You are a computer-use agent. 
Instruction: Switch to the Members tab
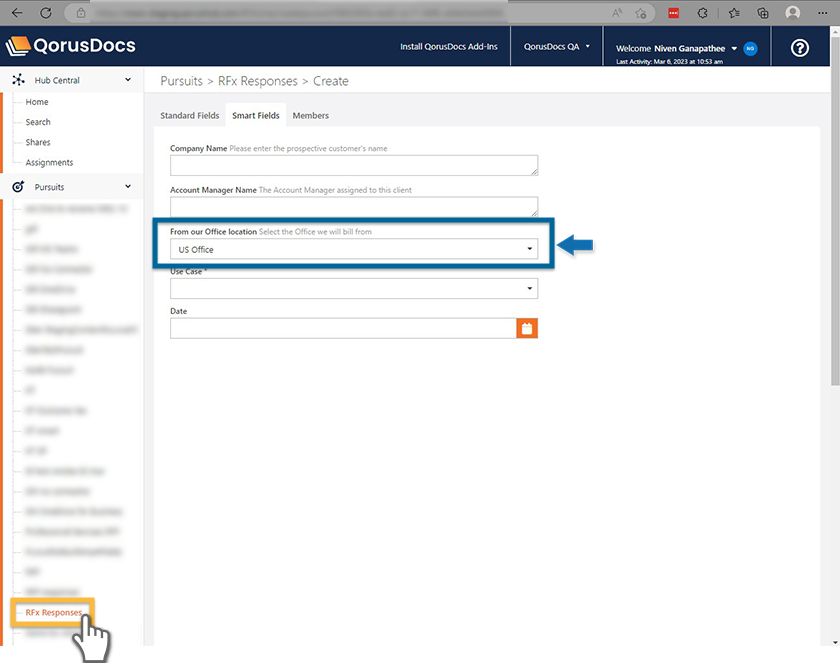(311, 116)
